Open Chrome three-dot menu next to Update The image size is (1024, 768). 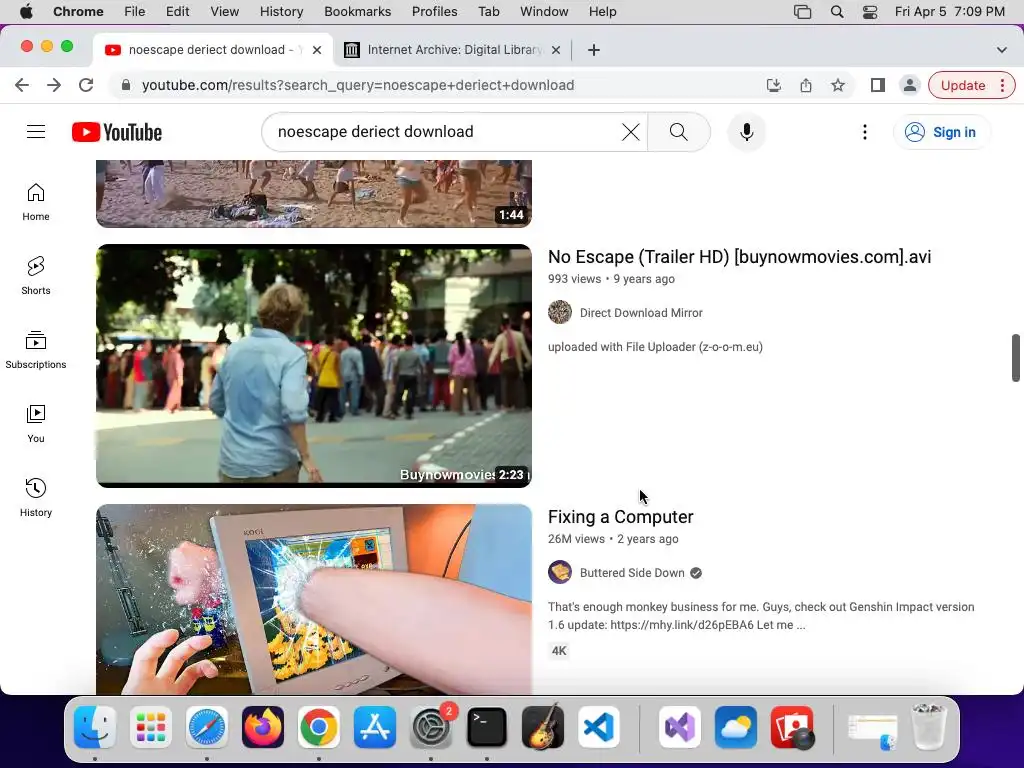[x=1002, y=85]
